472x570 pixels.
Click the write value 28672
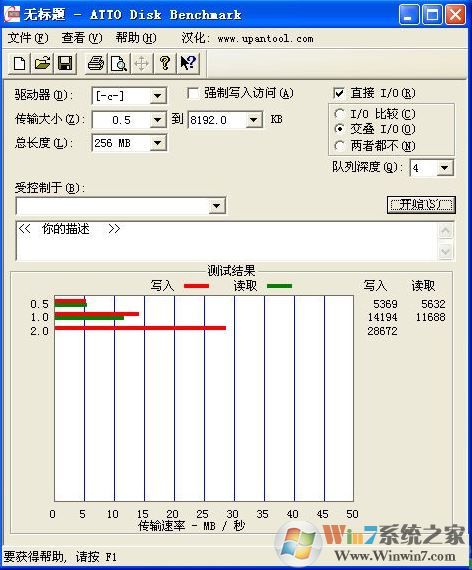(x=382, y=331)
